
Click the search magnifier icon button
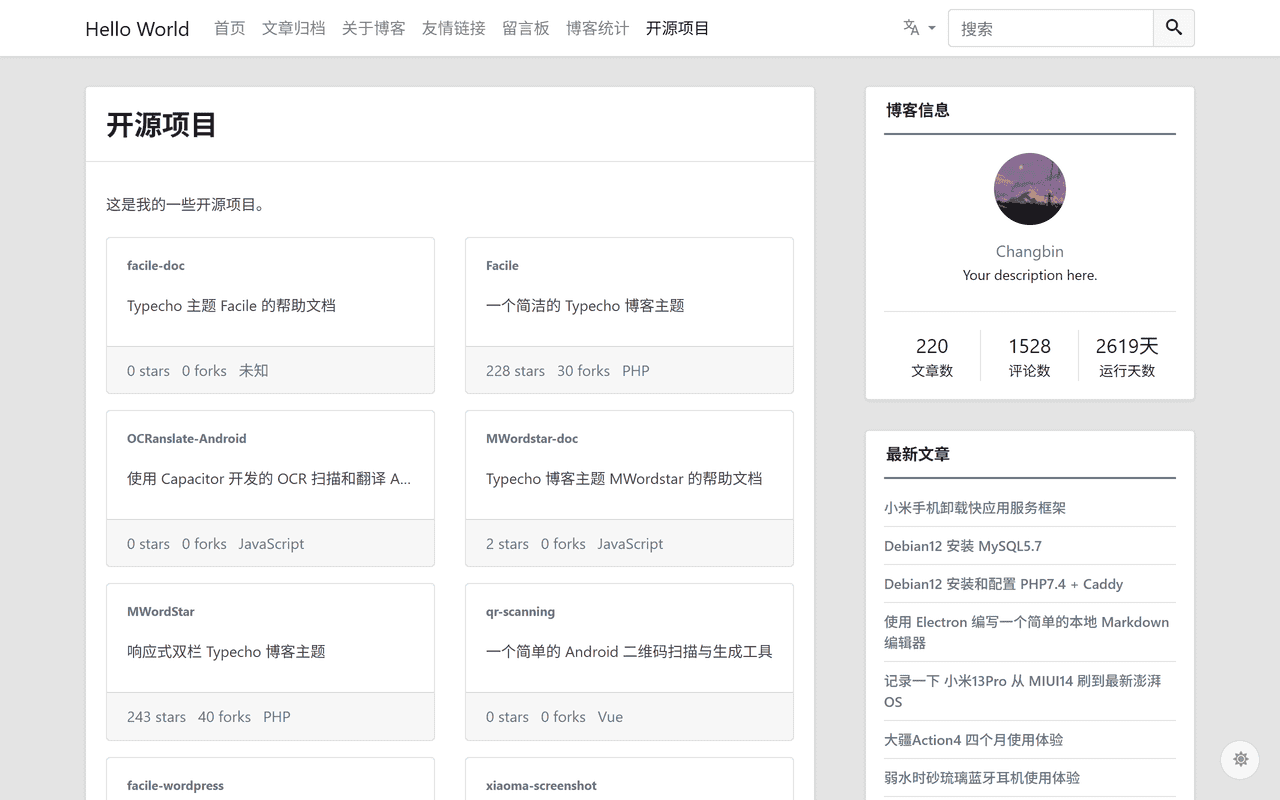1174,28
